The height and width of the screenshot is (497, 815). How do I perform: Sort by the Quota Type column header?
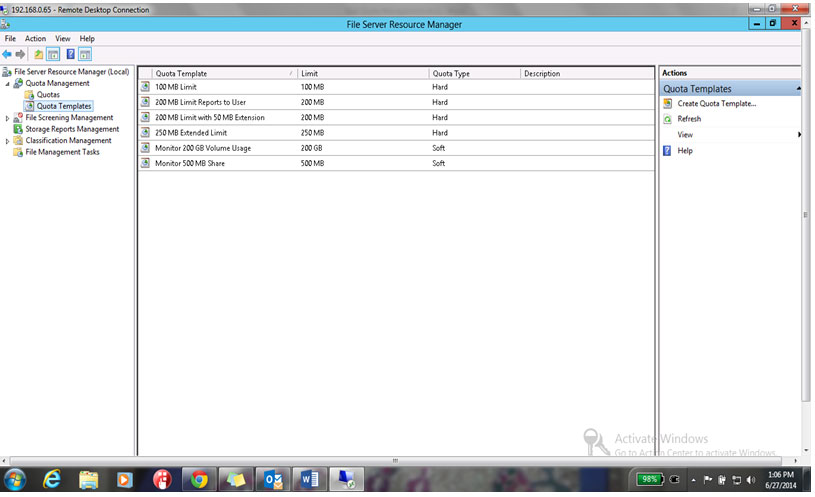[x=475, y=74]
